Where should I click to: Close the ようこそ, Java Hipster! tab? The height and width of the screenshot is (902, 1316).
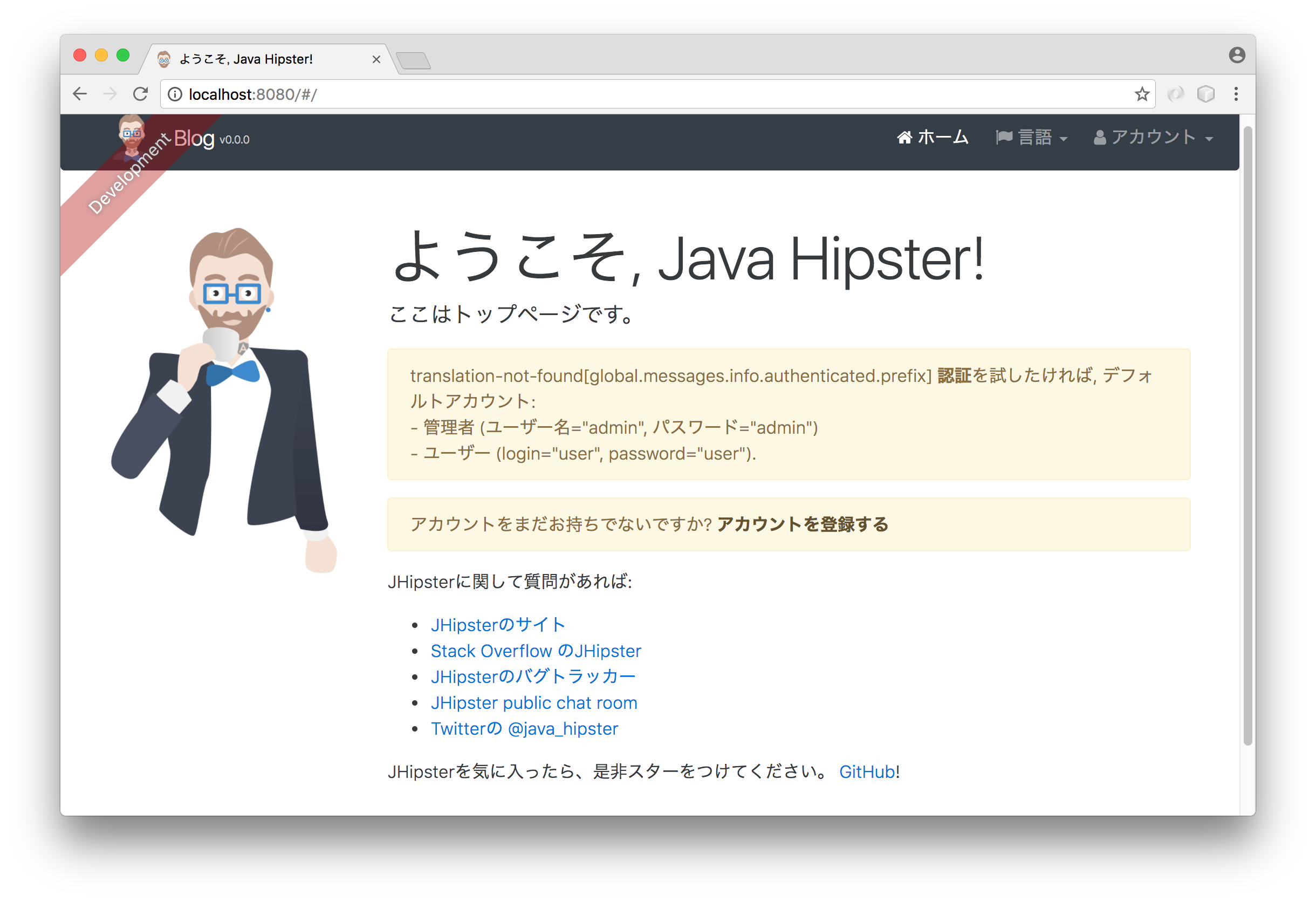tap(376, 59)
